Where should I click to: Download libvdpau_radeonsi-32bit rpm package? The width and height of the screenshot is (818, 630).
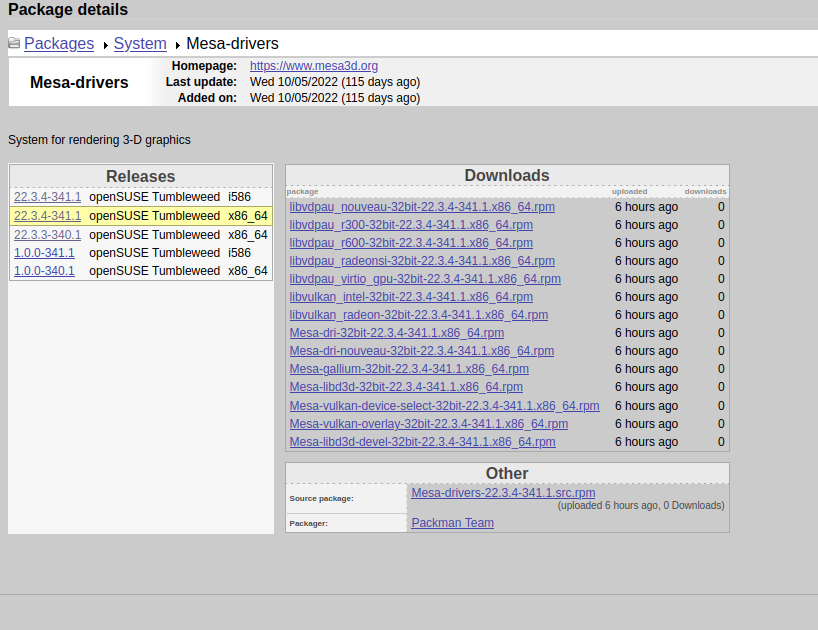(421, 261)
